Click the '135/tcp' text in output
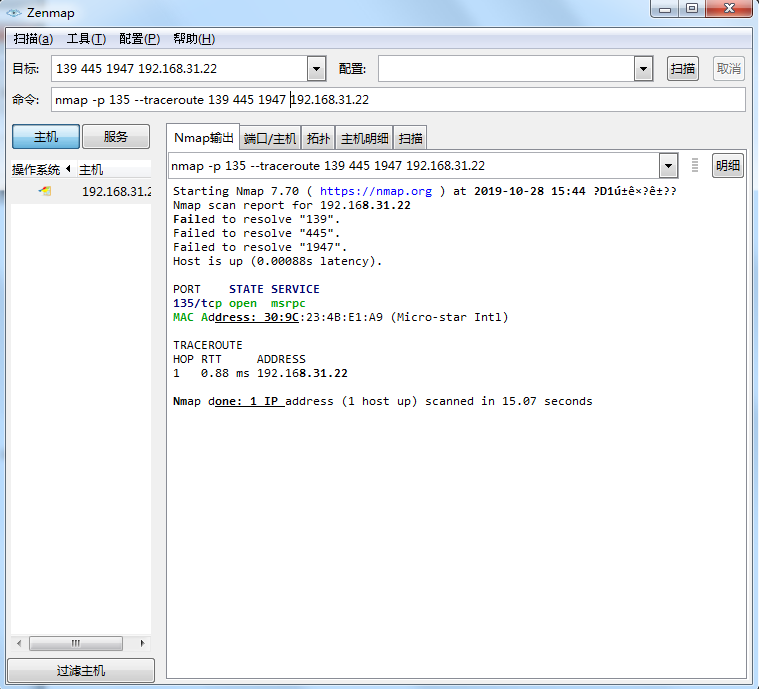The width and height of the screenshot is (759, 689). pos(197,304)
